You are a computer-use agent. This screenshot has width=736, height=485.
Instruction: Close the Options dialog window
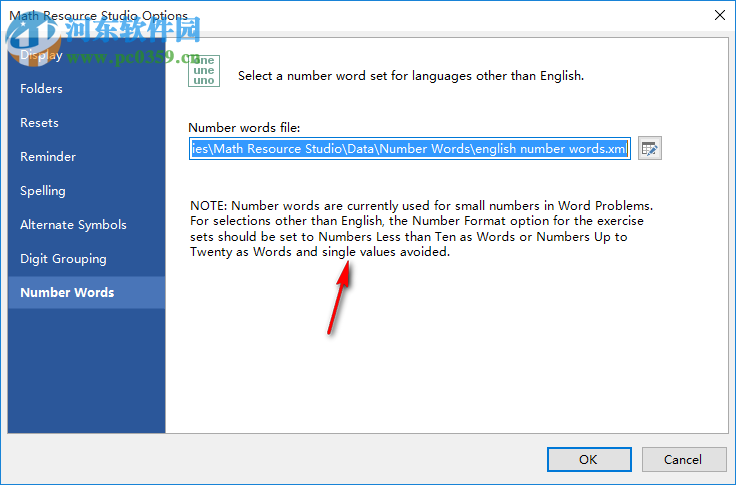coord(720,15)
